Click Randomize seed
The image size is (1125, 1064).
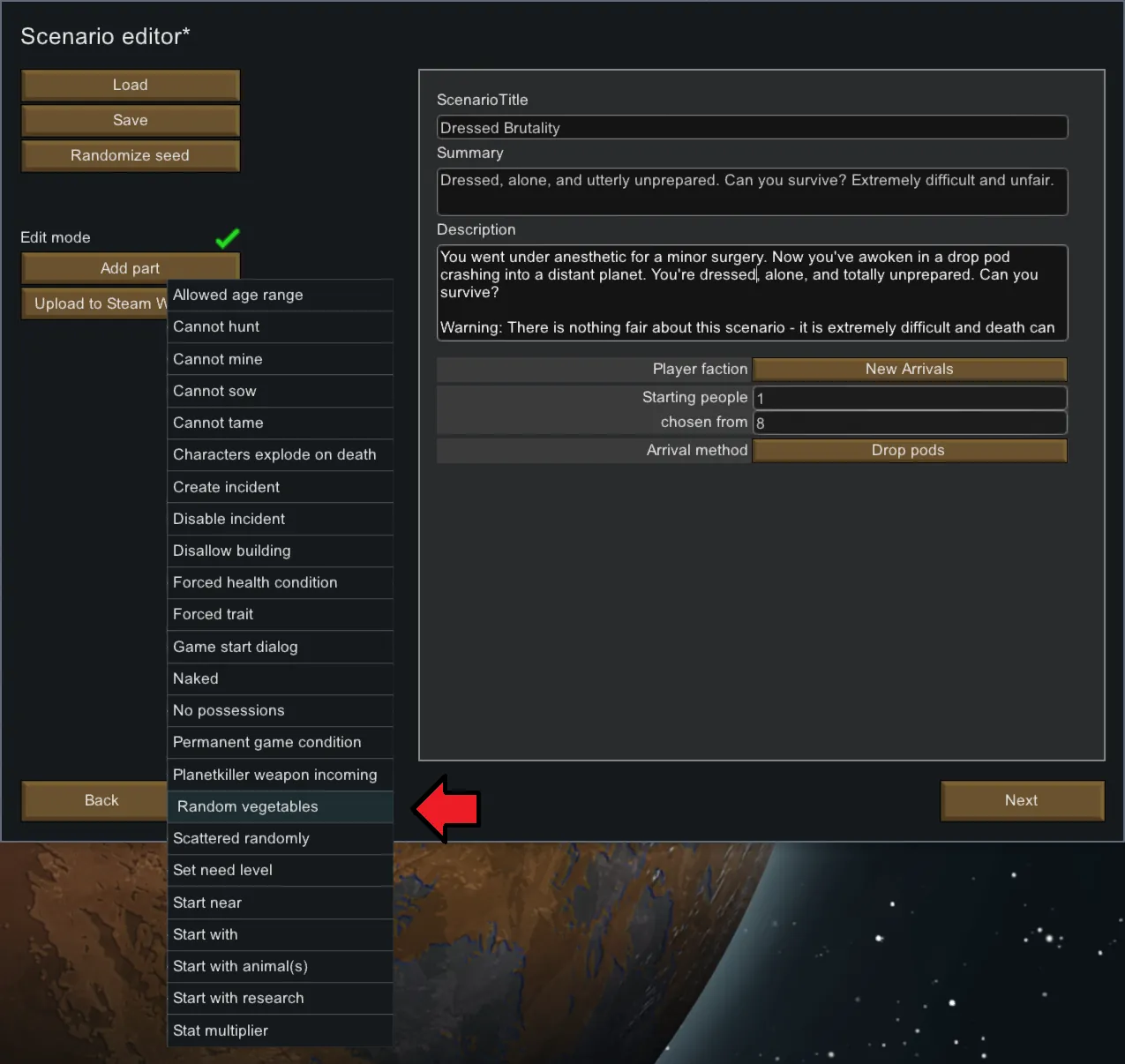[x=131, y=155]
